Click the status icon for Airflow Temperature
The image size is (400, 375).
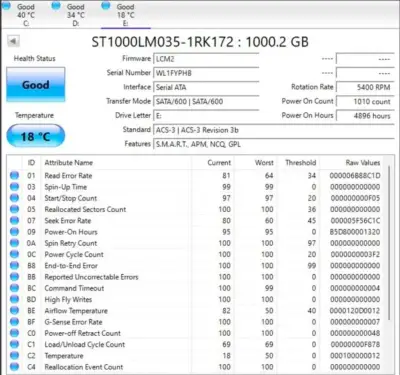pos(14,311)
